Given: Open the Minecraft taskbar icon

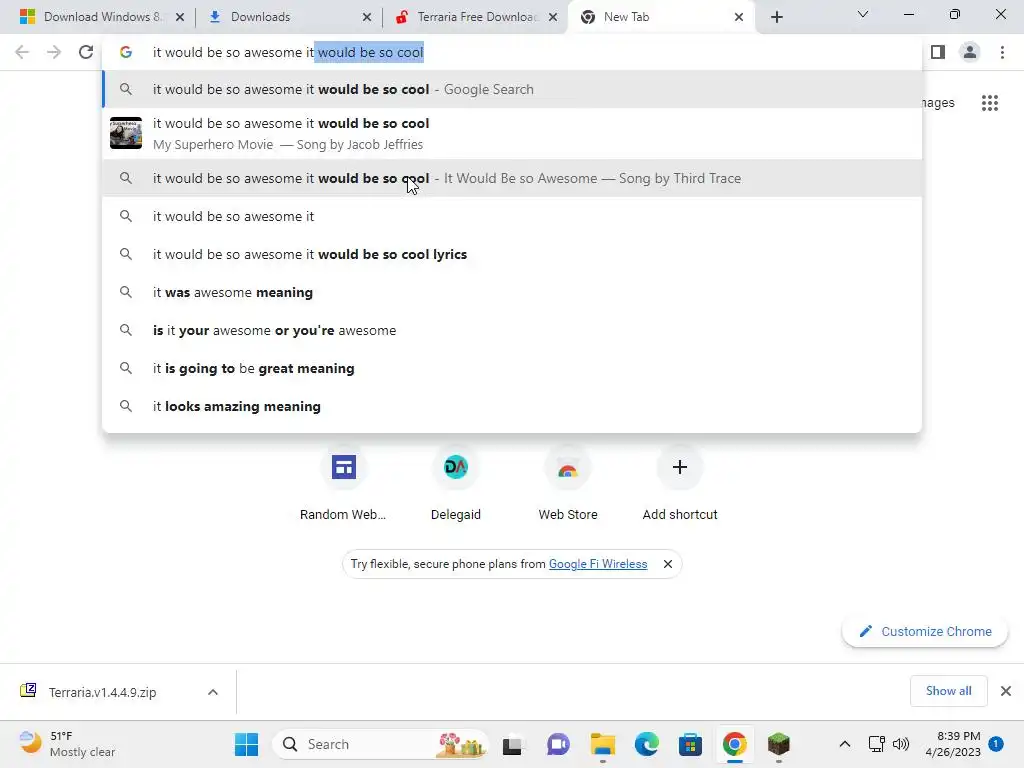Looking at the screenshot, I should tap(778, 744).
